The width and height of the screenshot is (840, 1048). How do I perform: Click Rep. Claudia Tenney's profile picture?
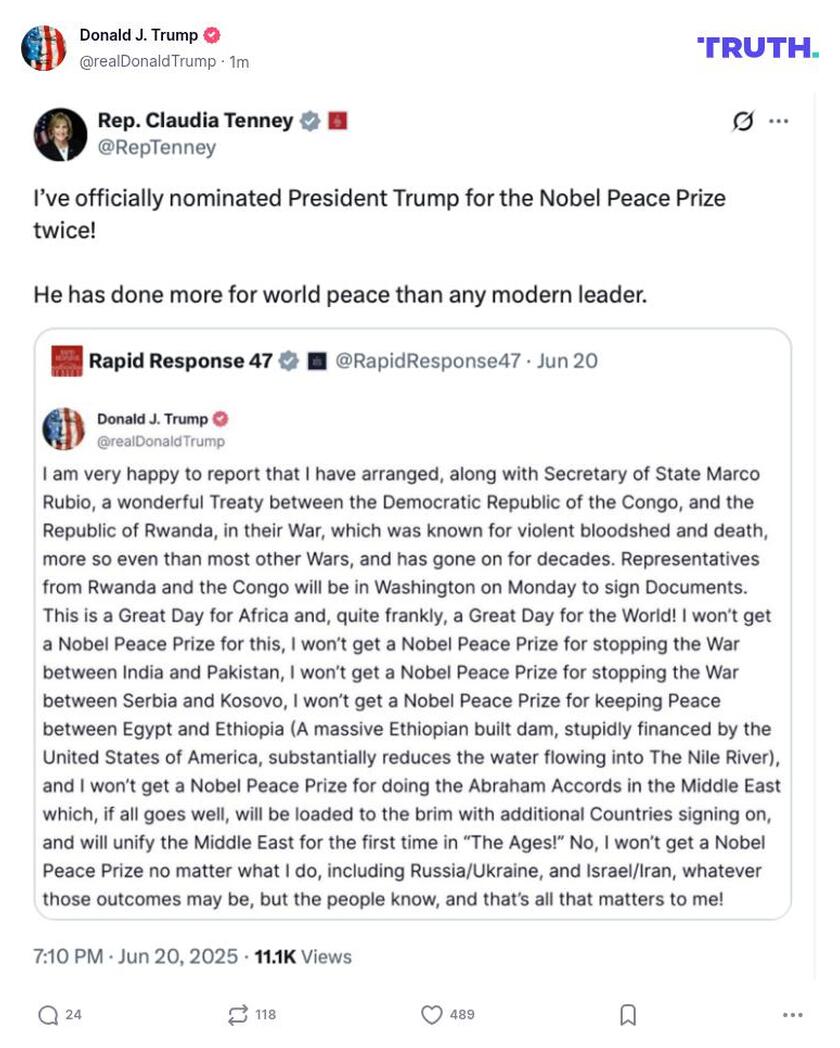click(x=61, y=133)
